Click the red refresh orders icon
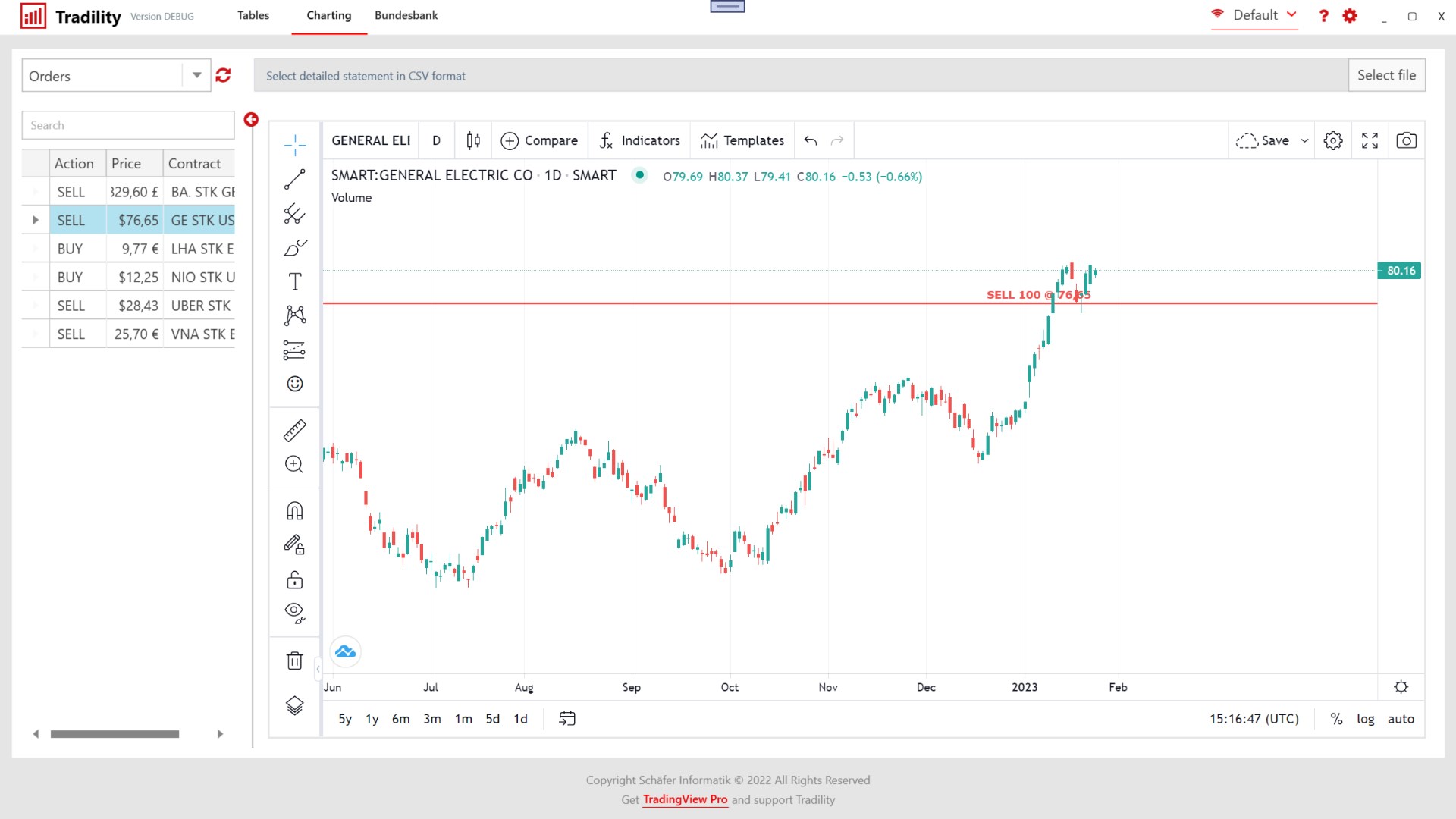The height and width of the screenshot is (819, 1456). tap(223, 75)
